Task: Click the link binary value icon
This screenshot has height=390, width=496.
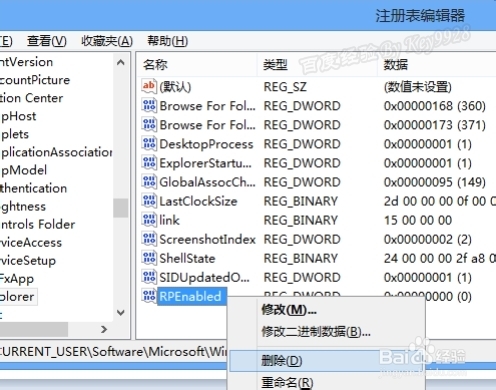Action: (x=149, y=220)
